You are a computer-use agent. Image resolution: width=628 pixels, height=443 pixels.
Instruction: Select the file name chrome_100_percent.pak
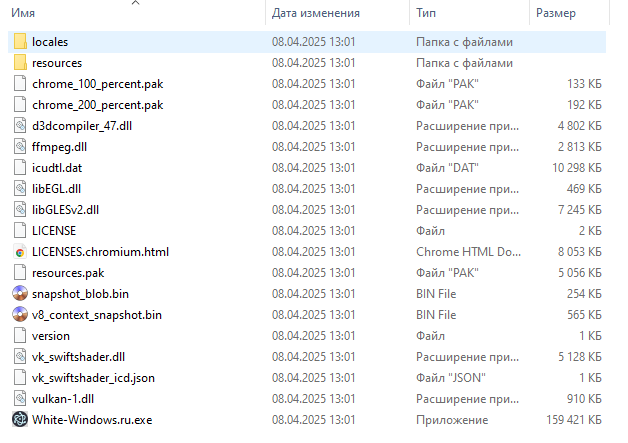tap(98, 84)
